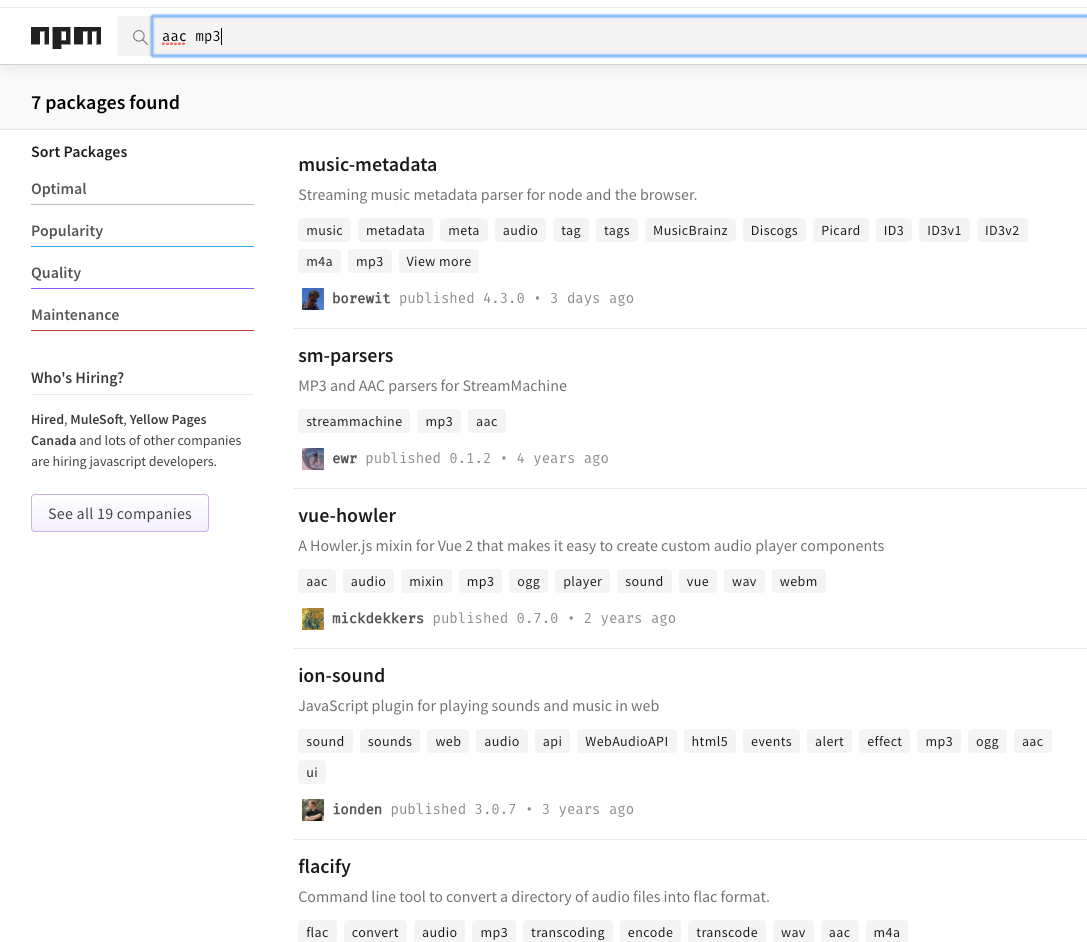Open the Yellow Pages Canada link
Viewport: 1087px width, 942px height.
[x=119, y=430]
